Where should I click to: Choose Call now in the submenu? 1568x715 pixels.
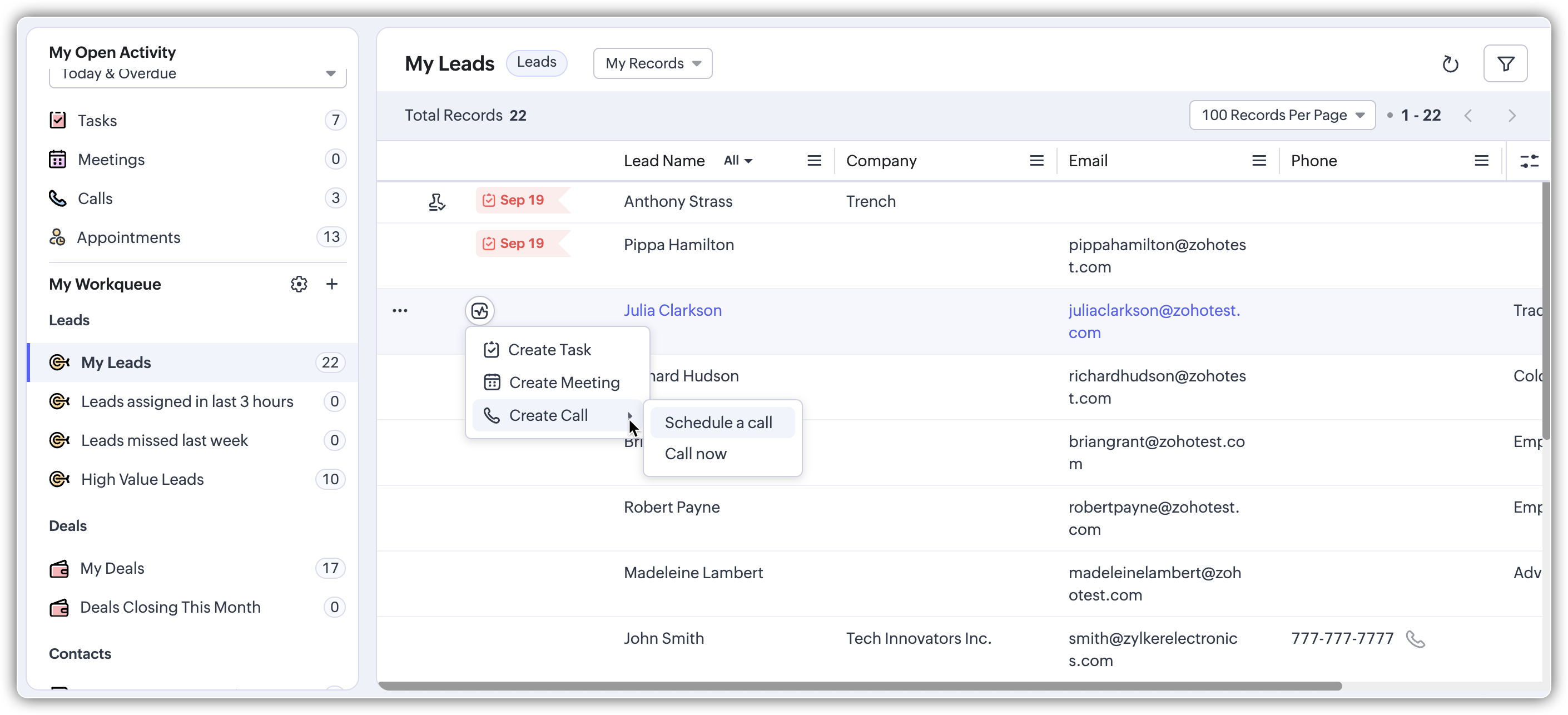point(695,453)
